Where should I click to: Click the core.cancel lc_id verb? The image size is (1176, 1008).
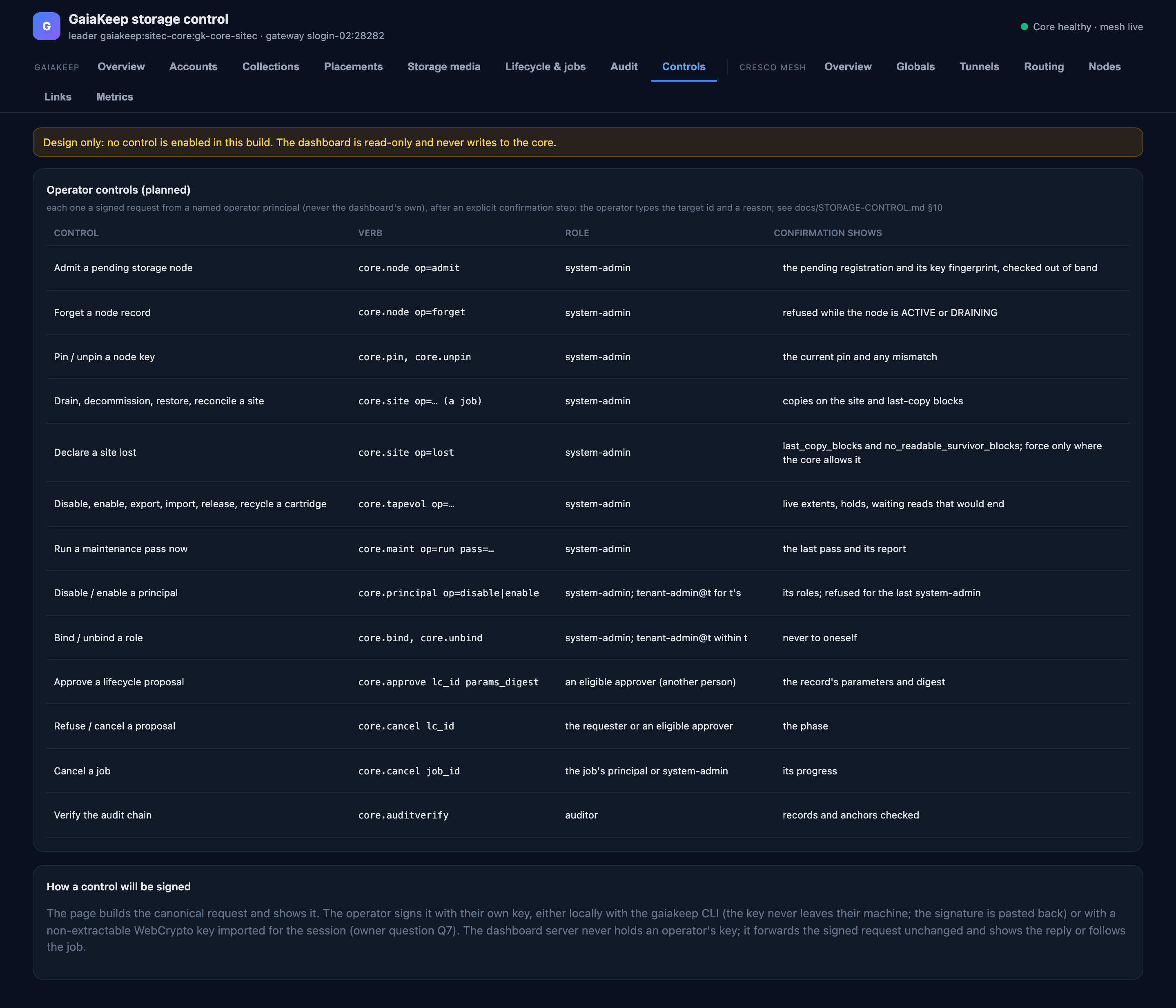click(406, 726)
